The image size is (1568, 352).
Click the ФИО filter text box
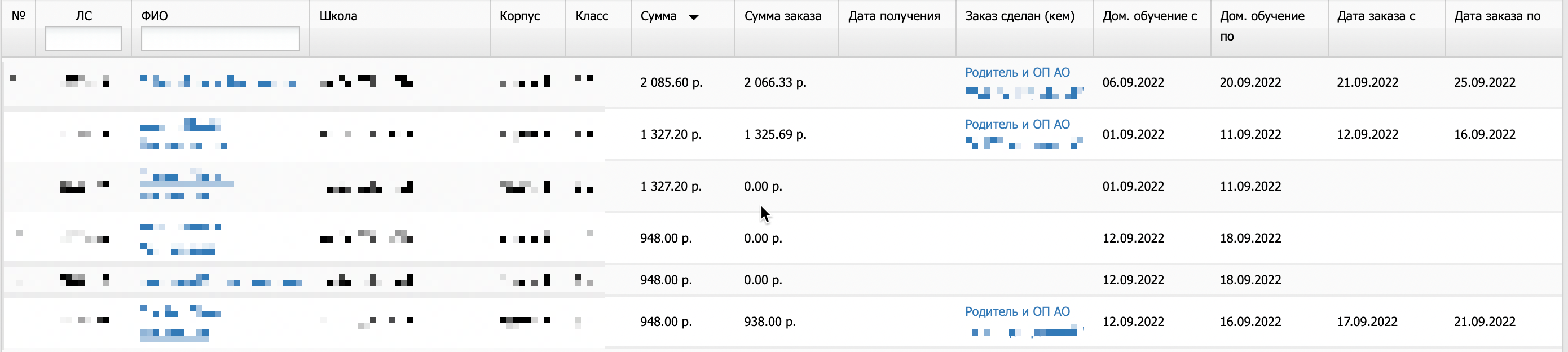coord(221,38)
